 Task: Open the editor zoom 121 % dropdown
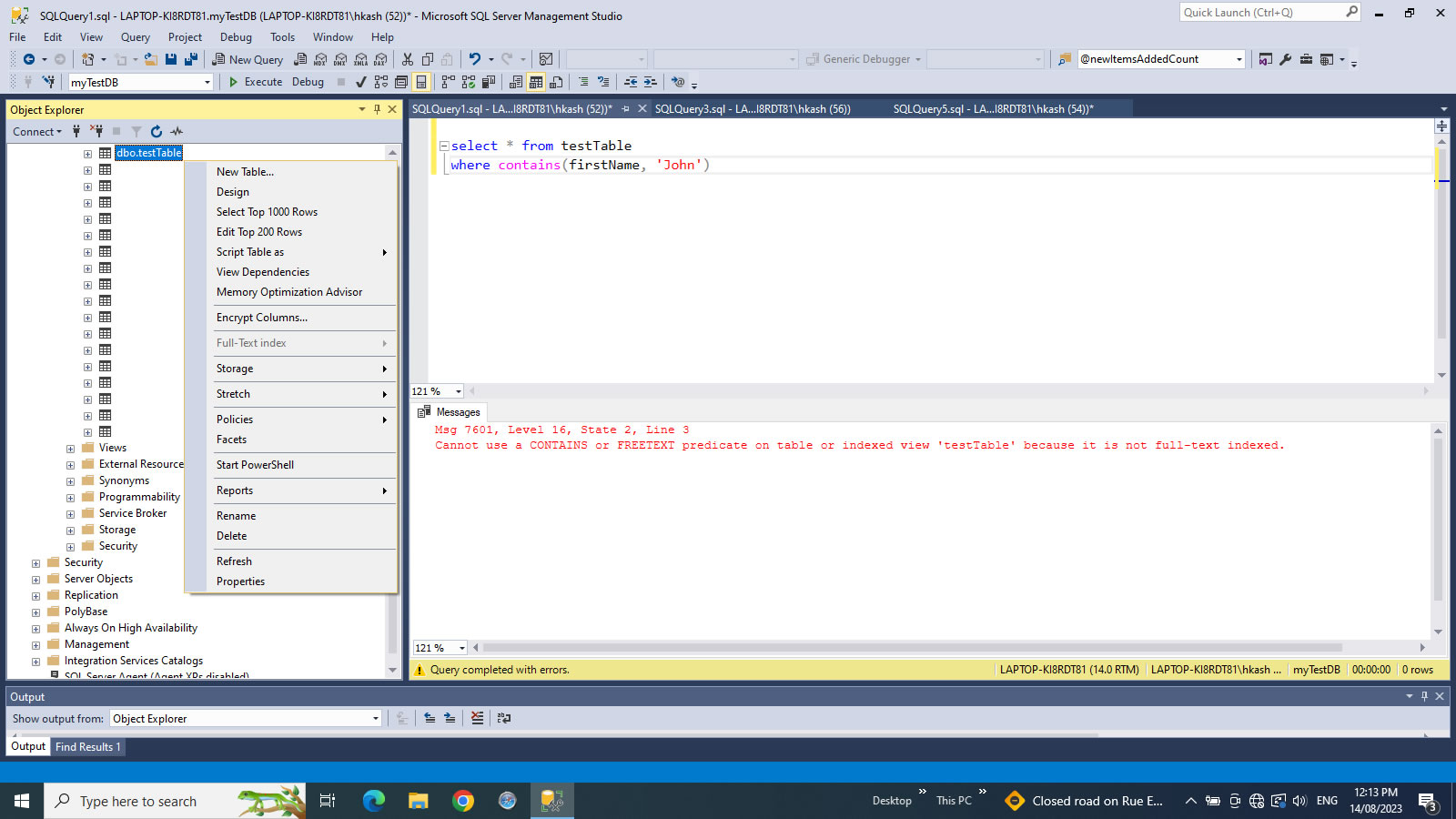click(458, 391)
